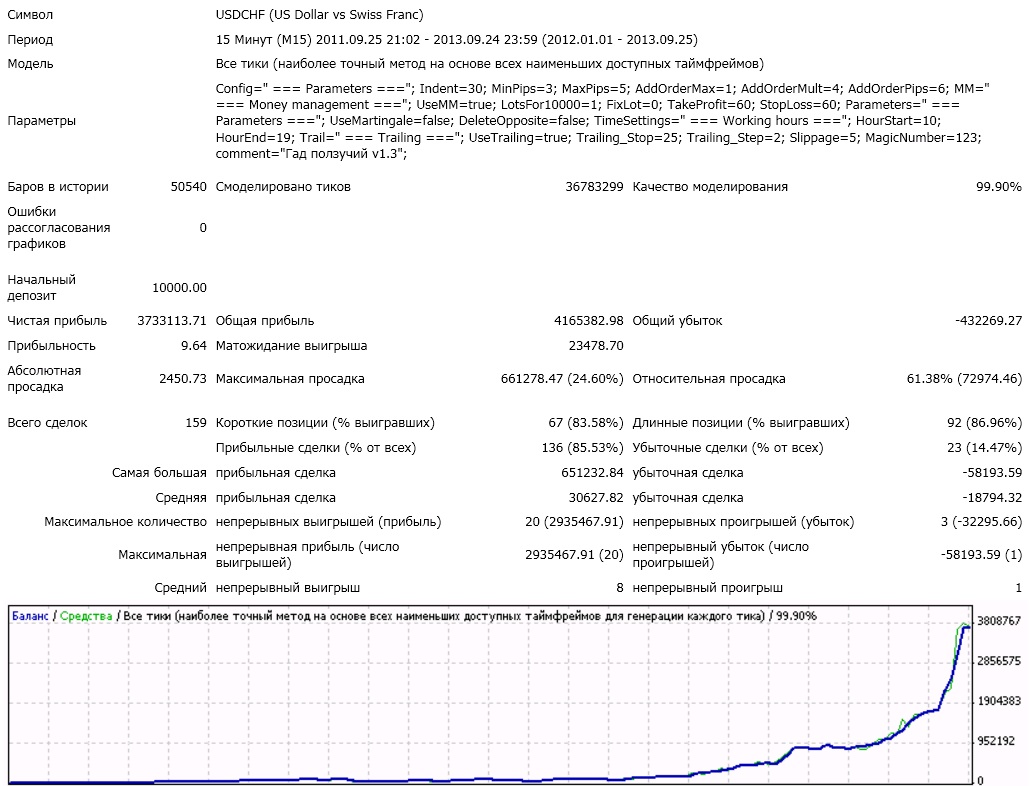The image size is (1030, 786).
Task: Click the symbol value USDCHF (US Dollar vs Swiss Franc)
Action: (x=319, y=14)
